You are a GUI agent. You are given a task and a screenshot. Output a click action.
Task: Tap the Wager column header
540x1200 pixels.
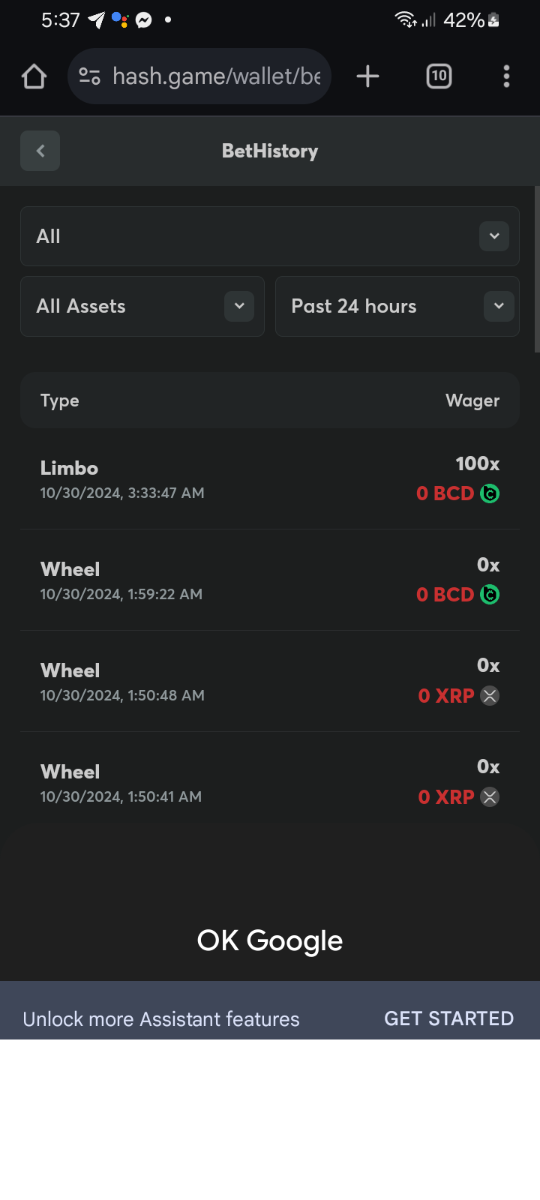(472, 400)
